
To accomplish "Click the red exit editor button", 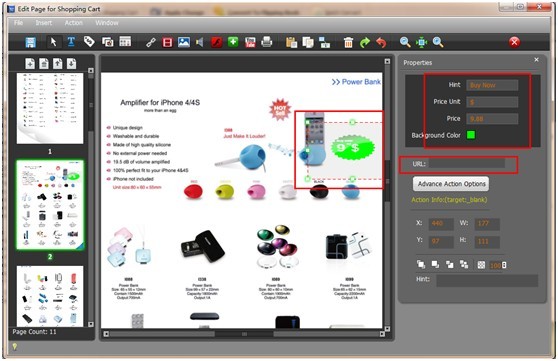I will (514, 42).
